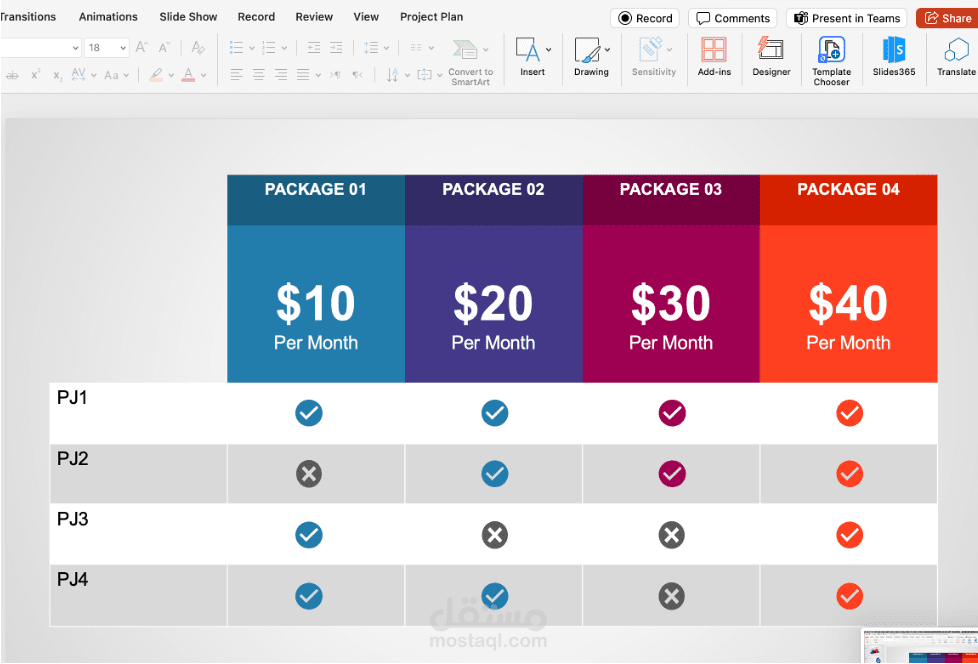Align text to the right

tap(281, 75)
